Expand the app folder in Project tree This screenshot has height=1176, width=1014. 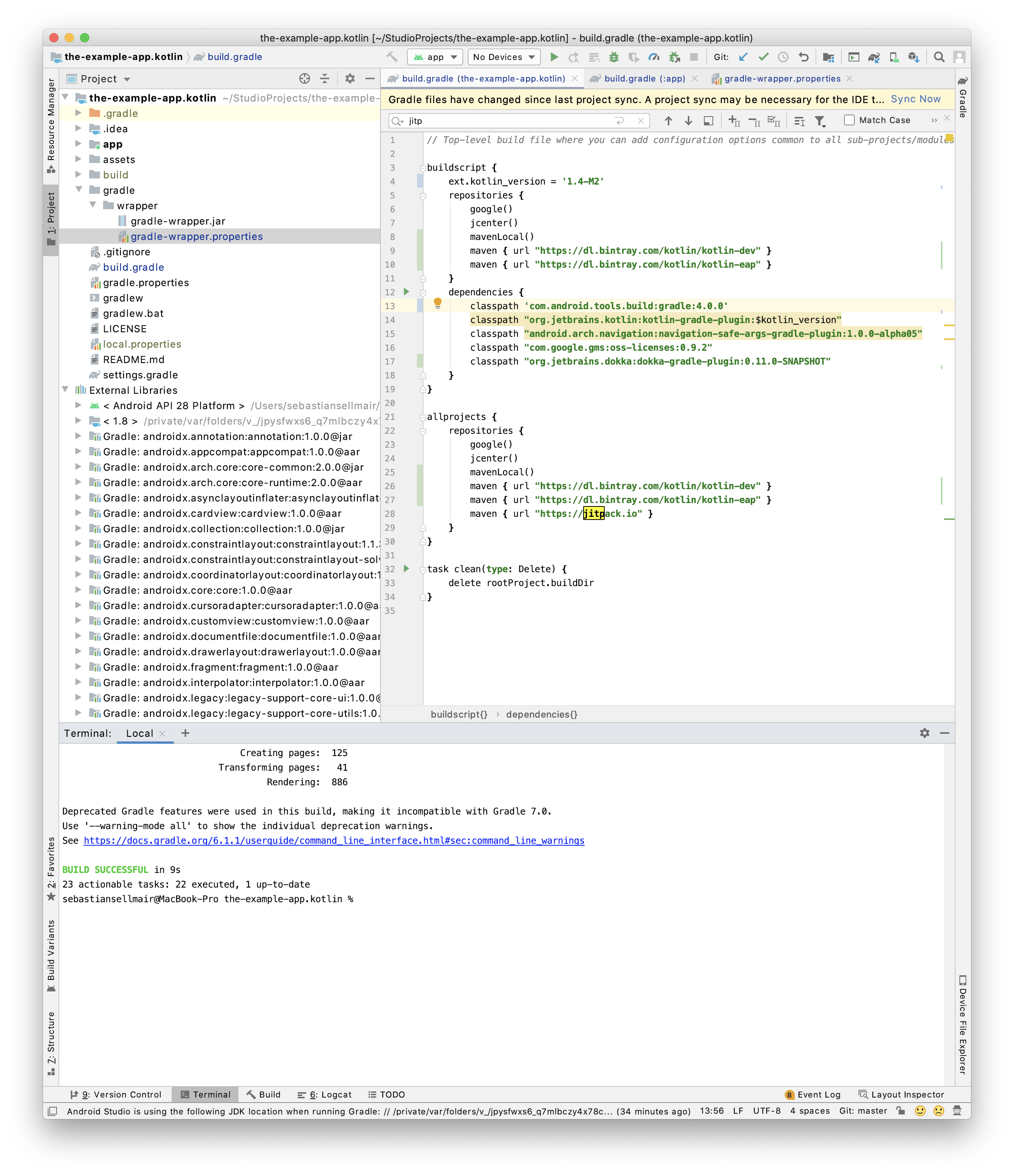coord(79,143)
